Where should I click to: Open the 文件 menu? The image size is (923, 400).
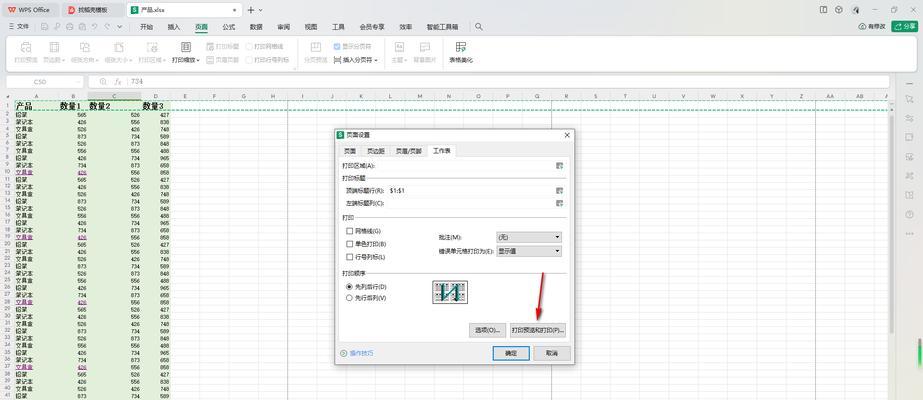pyautogui.click(x=19, y=26)
